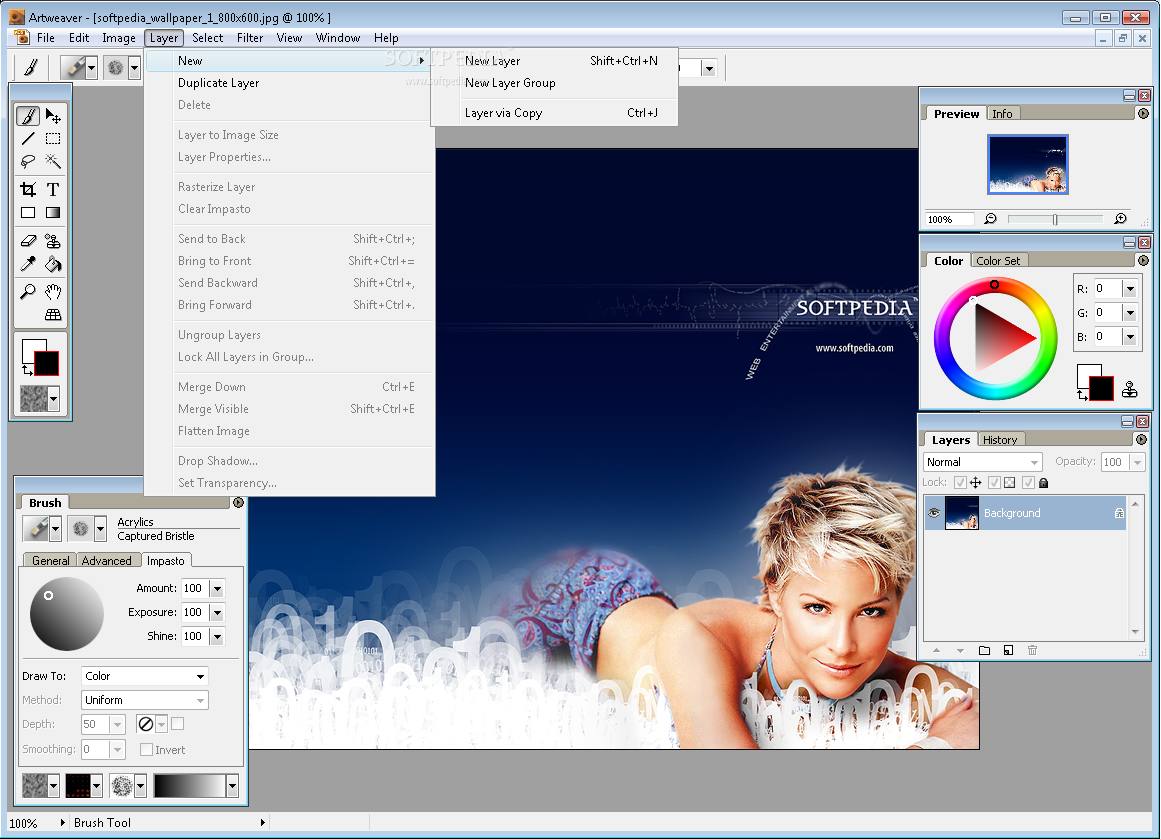
Task: Select the Brush tool in toolbox
Action: pos(28,116)
